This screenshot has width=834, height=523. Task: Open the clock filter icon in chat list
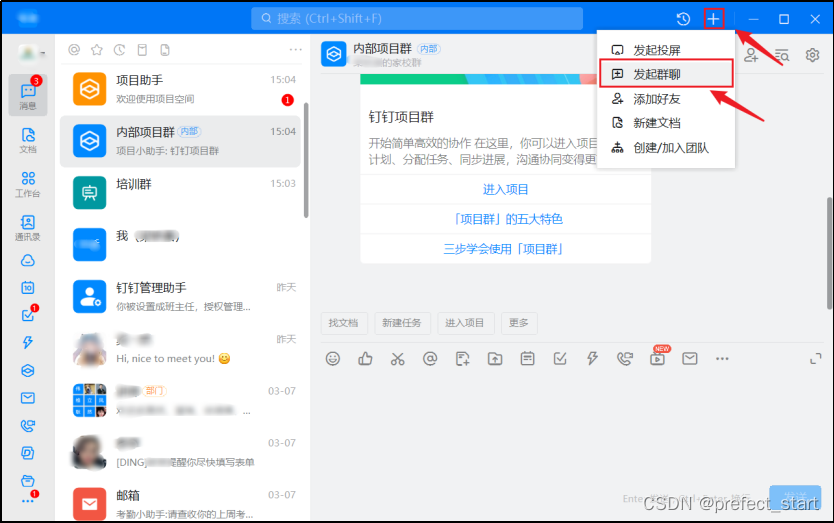pos(119,49)
